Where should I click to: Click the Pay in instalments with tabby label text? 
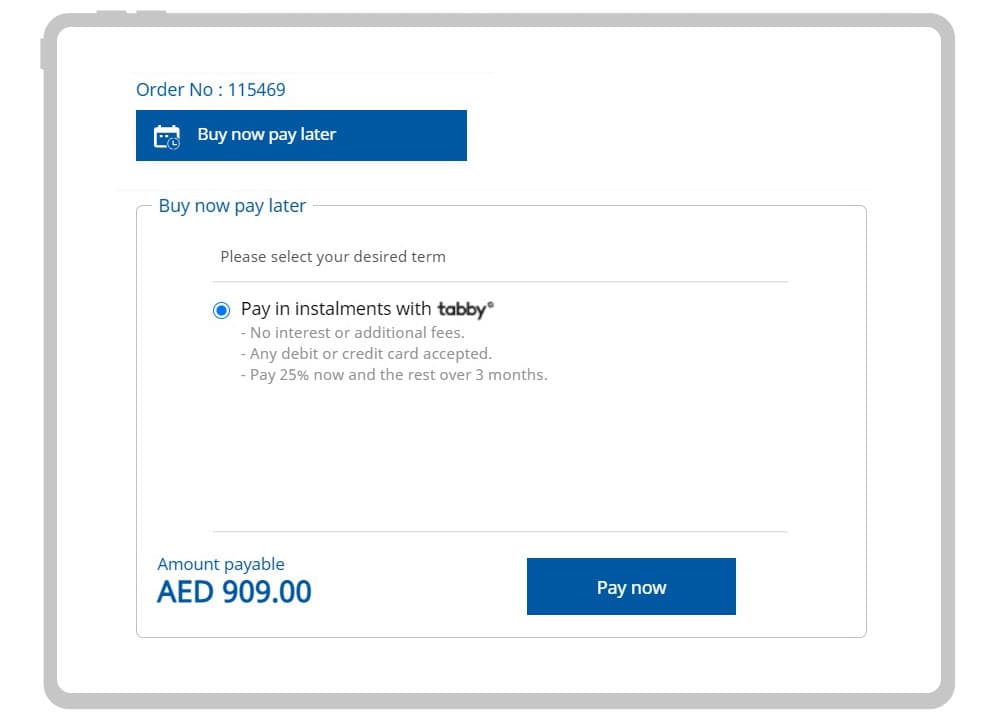tap(335, 309)
